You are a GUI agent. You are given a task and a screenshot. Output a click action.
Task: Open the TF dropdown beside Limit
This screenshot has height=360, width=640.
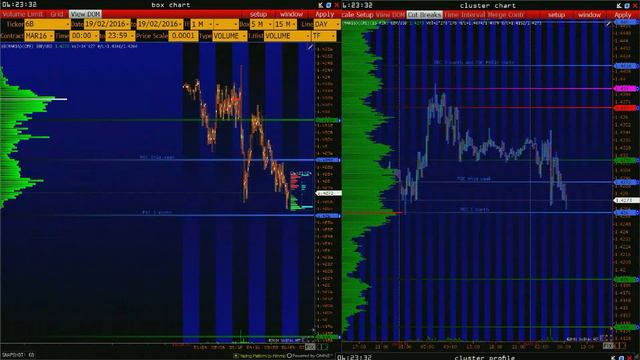point(324,36)
